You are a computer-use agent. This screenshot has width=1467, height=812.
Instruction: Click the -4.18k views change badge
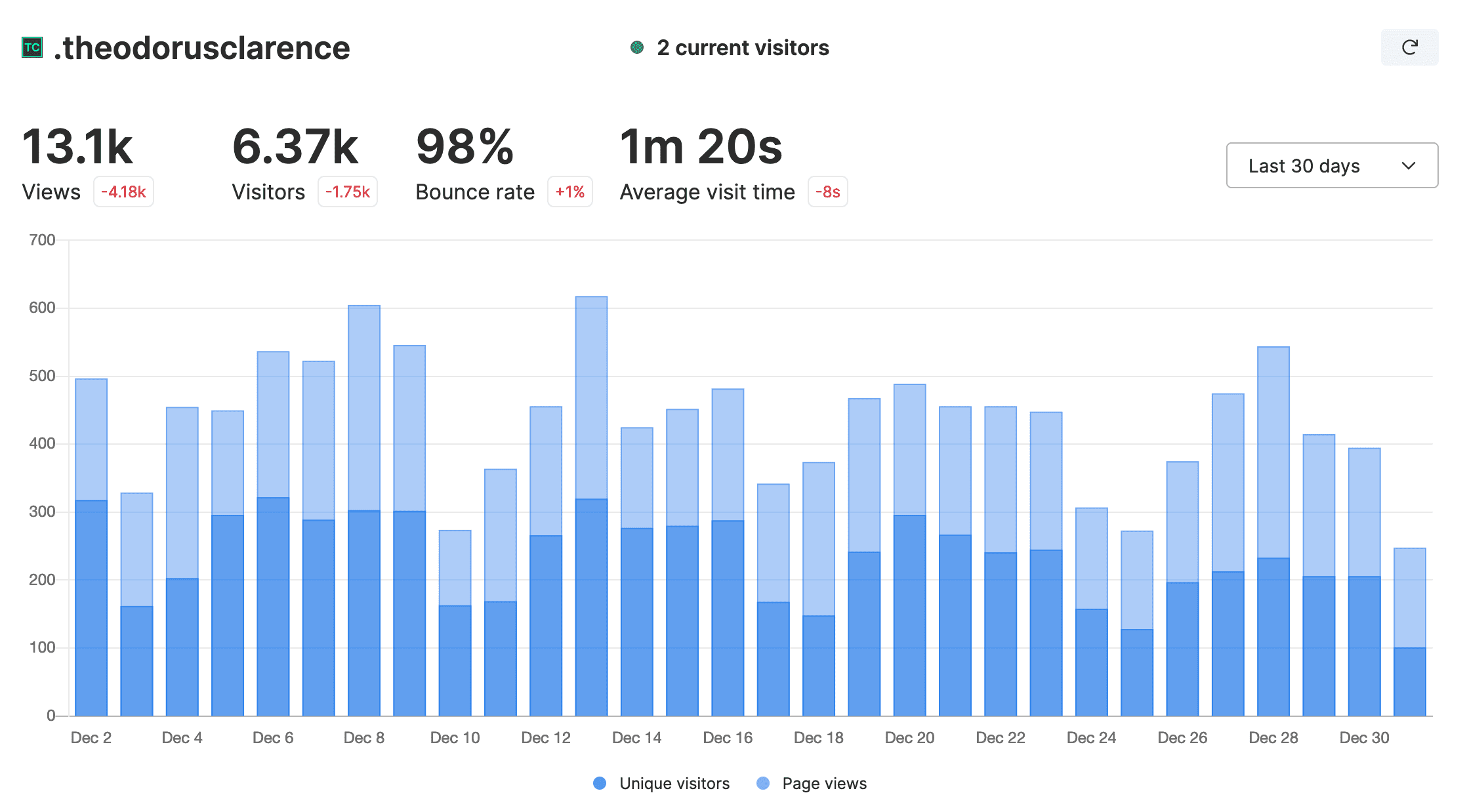point(123,192)
